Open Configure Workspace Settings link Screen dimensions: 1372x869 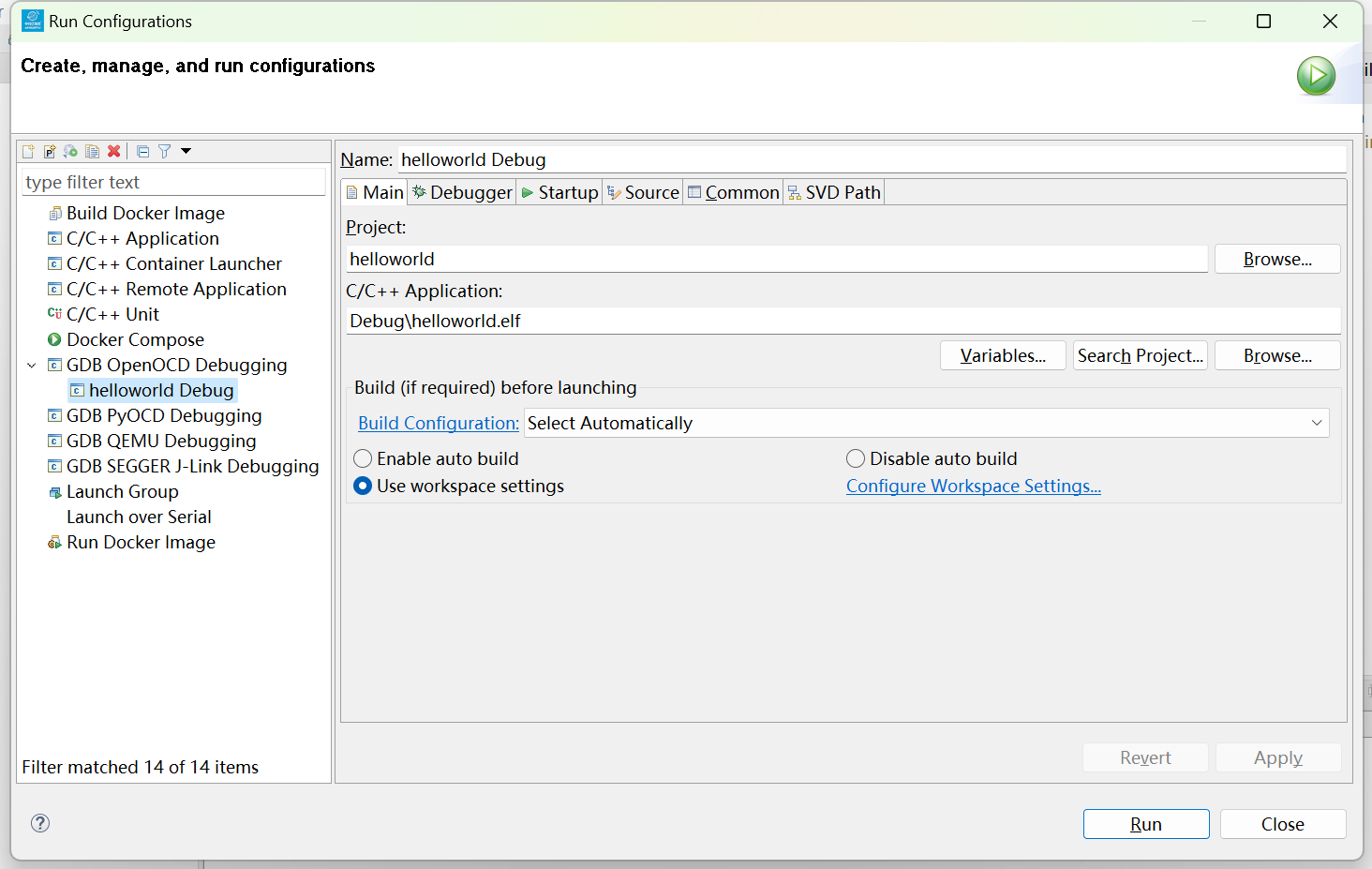point(973,486)
